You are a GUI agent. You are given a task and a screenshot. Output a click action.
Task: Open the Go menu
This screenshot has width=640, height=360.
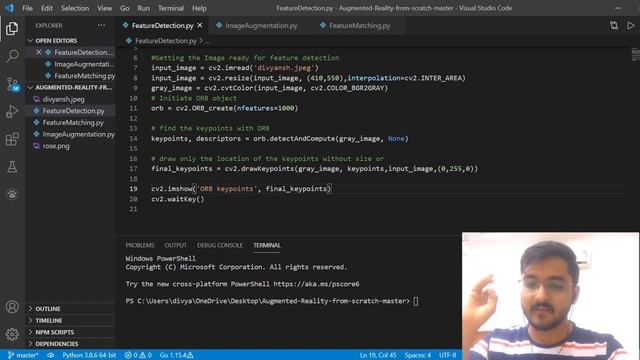point(124,8)
